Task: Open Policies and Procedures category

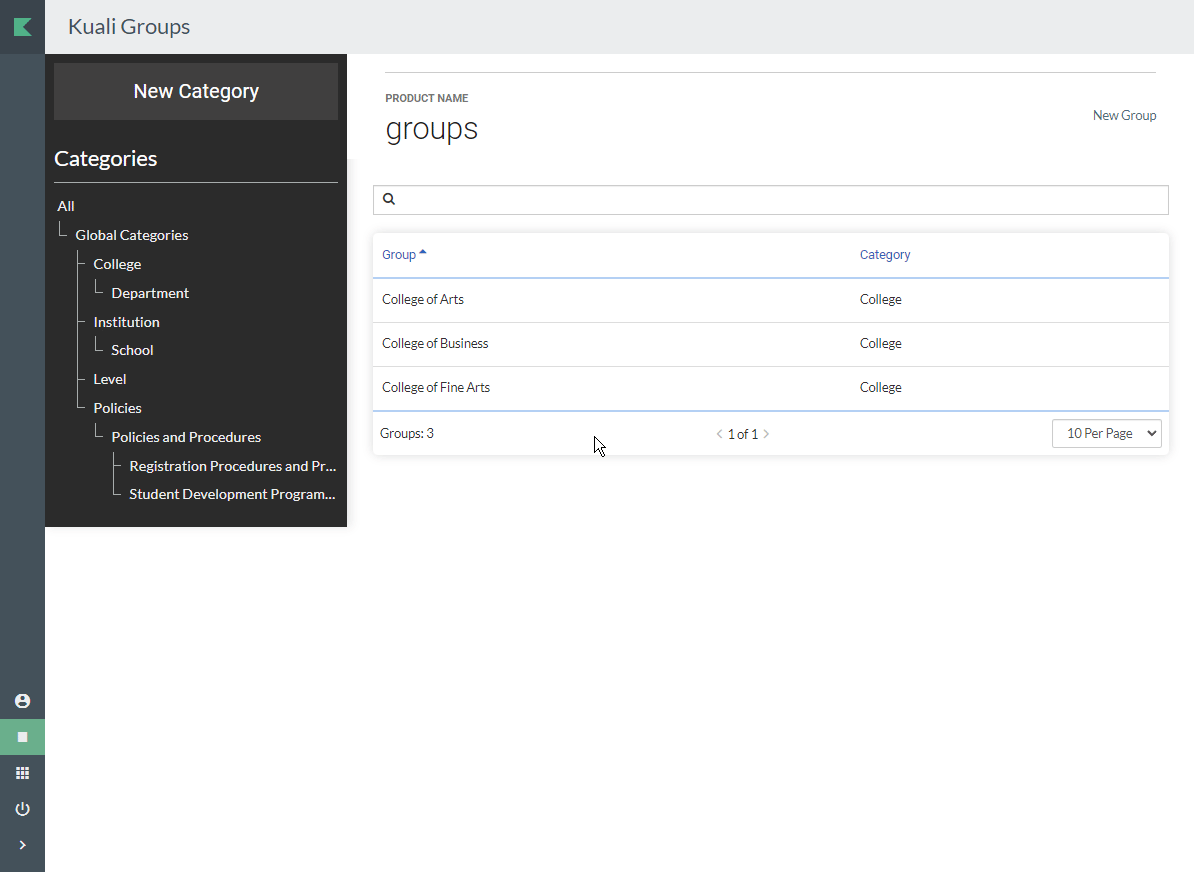Action: pos(186,437)
